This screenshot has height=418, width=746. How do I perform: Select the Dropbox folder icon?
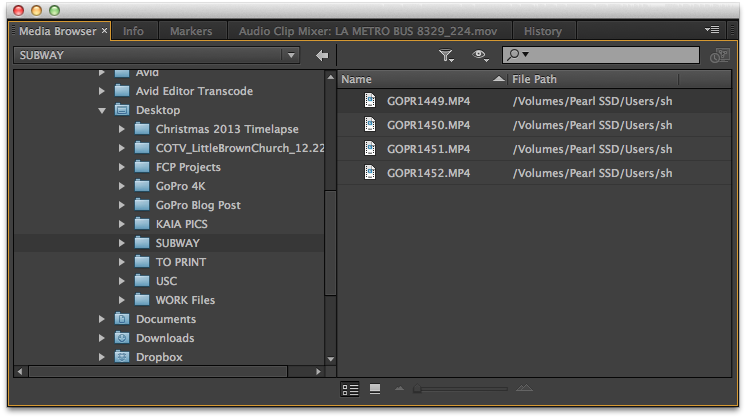[122, 356]
